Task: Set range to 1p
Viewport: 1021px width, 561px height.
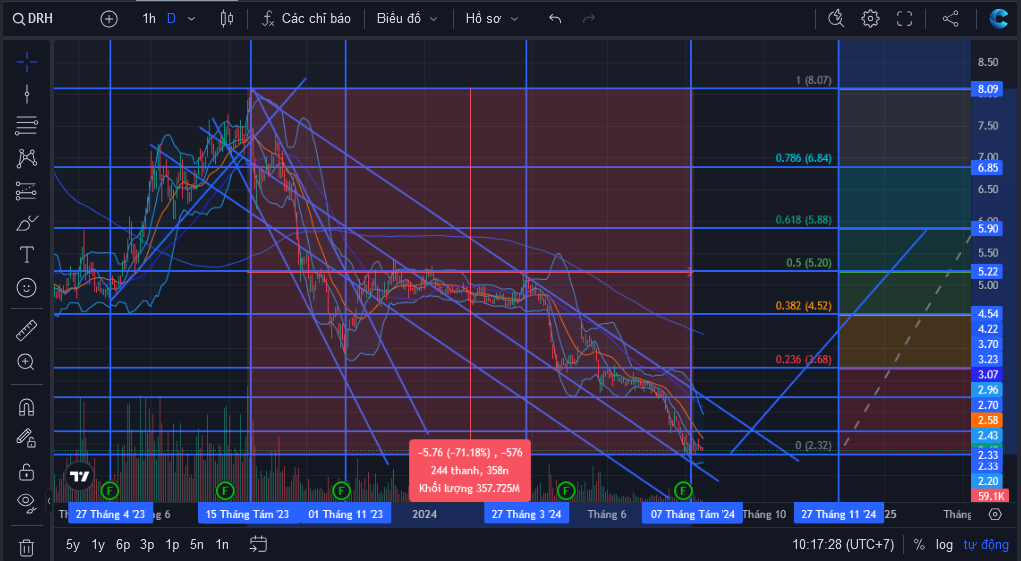Action: [x=172, y=545]
